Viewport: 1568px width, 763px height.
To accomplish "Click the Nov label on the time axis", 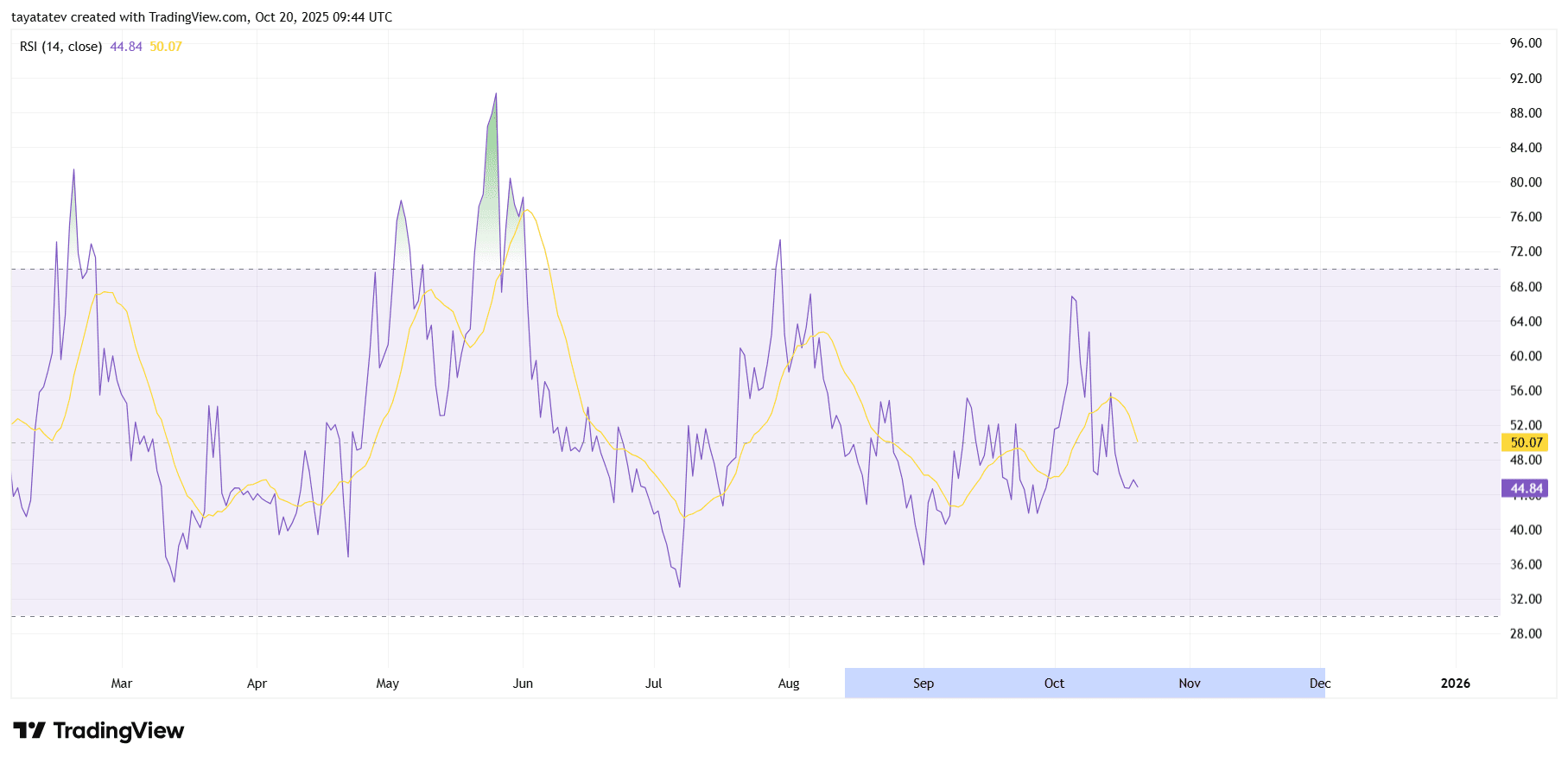I will click(1189, 684).
